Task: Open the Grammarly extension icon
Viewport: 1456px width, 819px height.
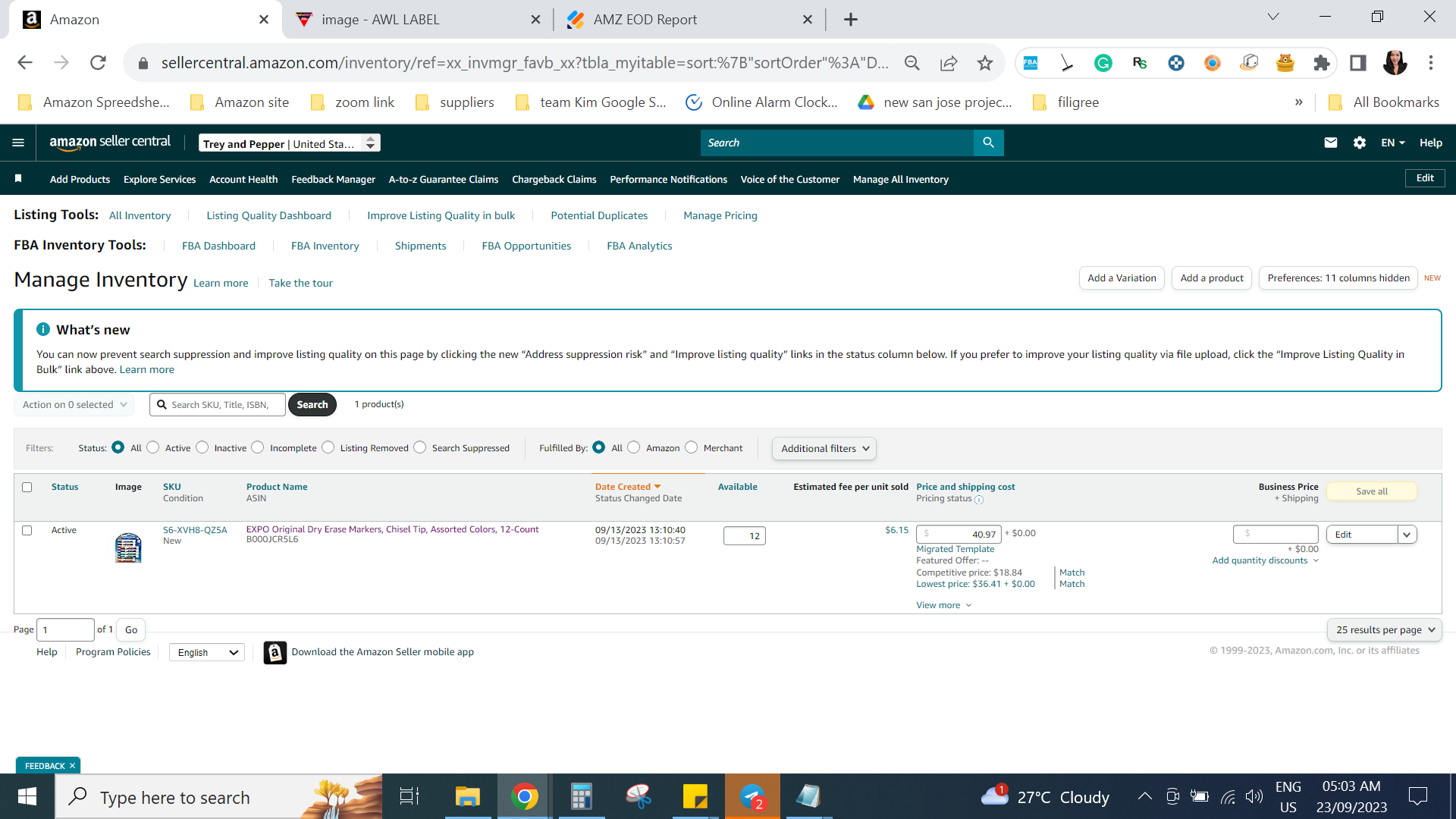Action: pos(1103,63)
